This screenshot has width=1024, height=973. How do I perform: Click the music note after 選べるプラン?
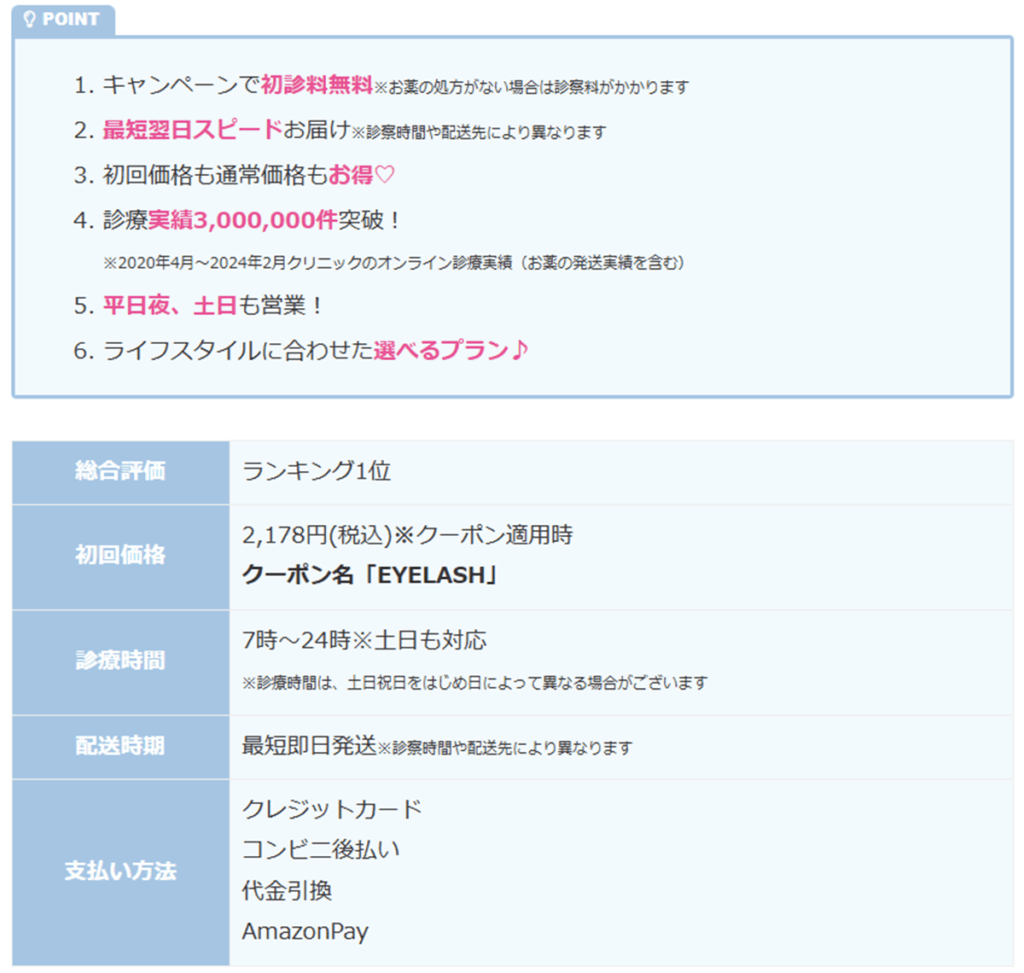click(519, 351)
